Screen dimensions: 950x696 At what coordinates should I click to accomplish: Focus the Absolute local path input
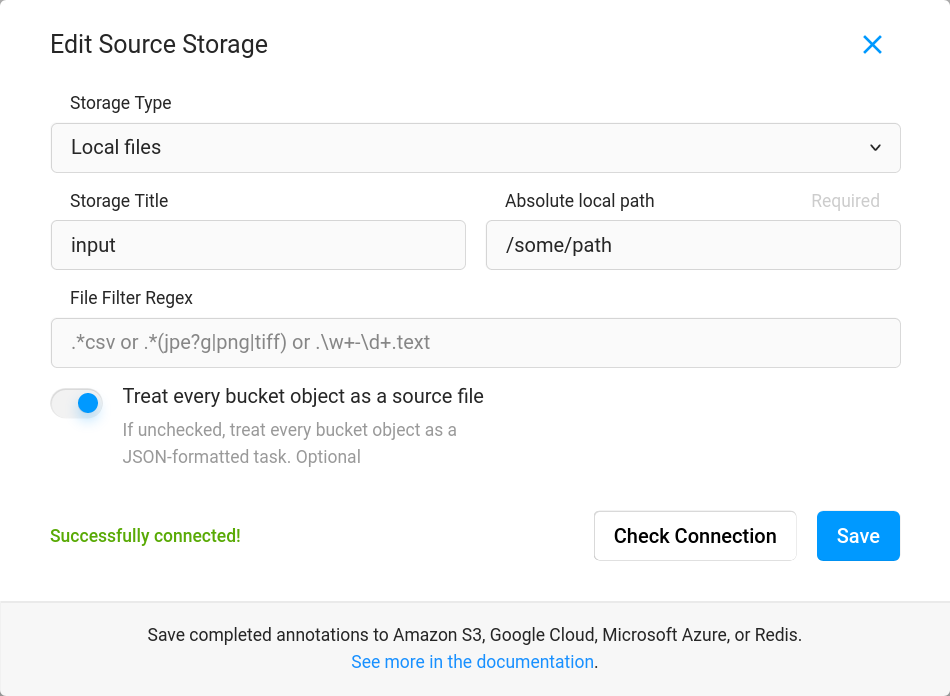pos(693,245)
